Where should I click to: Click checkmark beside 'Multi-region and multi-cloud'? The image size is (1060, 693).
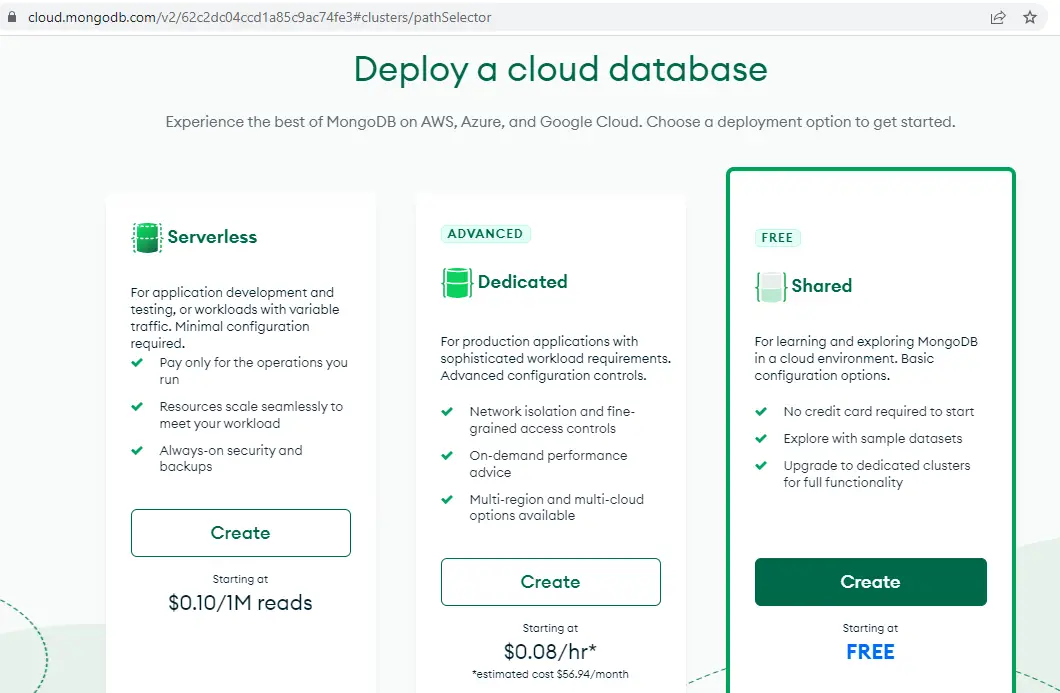tap(447, 499)
